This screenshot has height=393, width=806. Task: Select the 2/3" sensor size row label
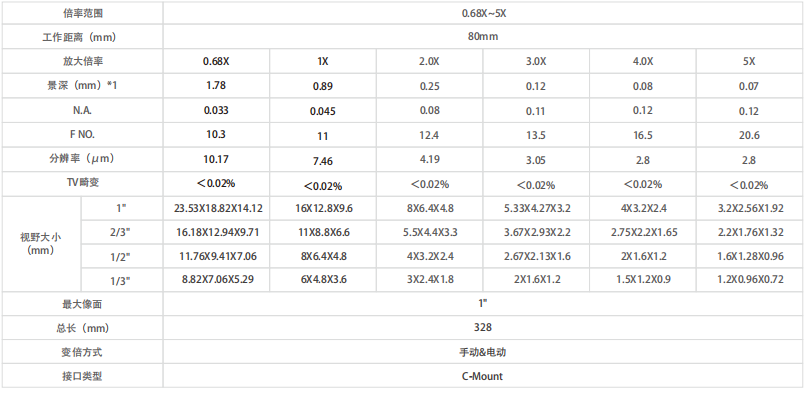pyautogui.click(x=122, y=232)
